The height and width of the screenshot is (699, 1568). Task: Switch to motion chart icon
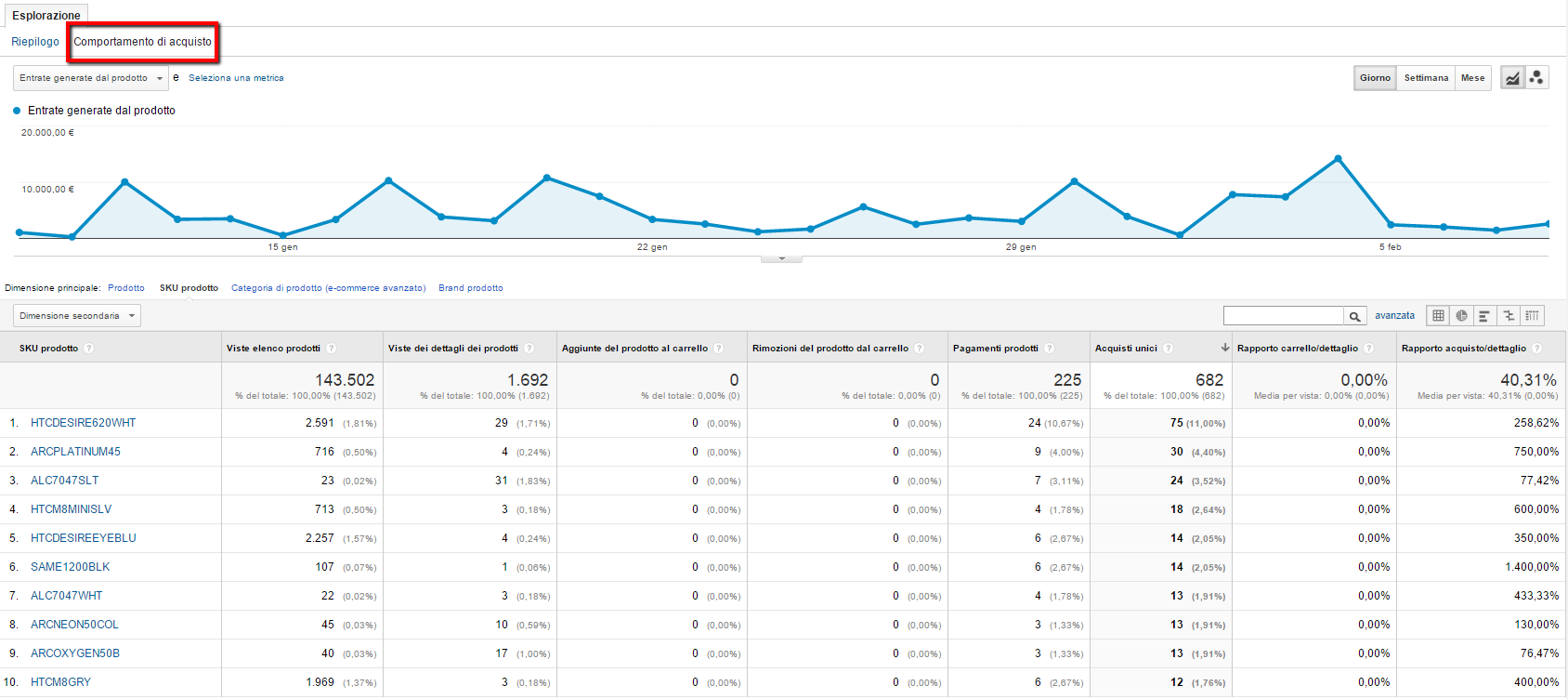click(1536, 78)
